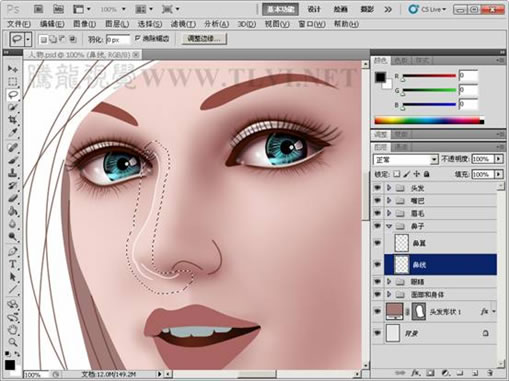Expand the 眼睛 layer group
Viewport: 509px width, 381px height.
389,282
